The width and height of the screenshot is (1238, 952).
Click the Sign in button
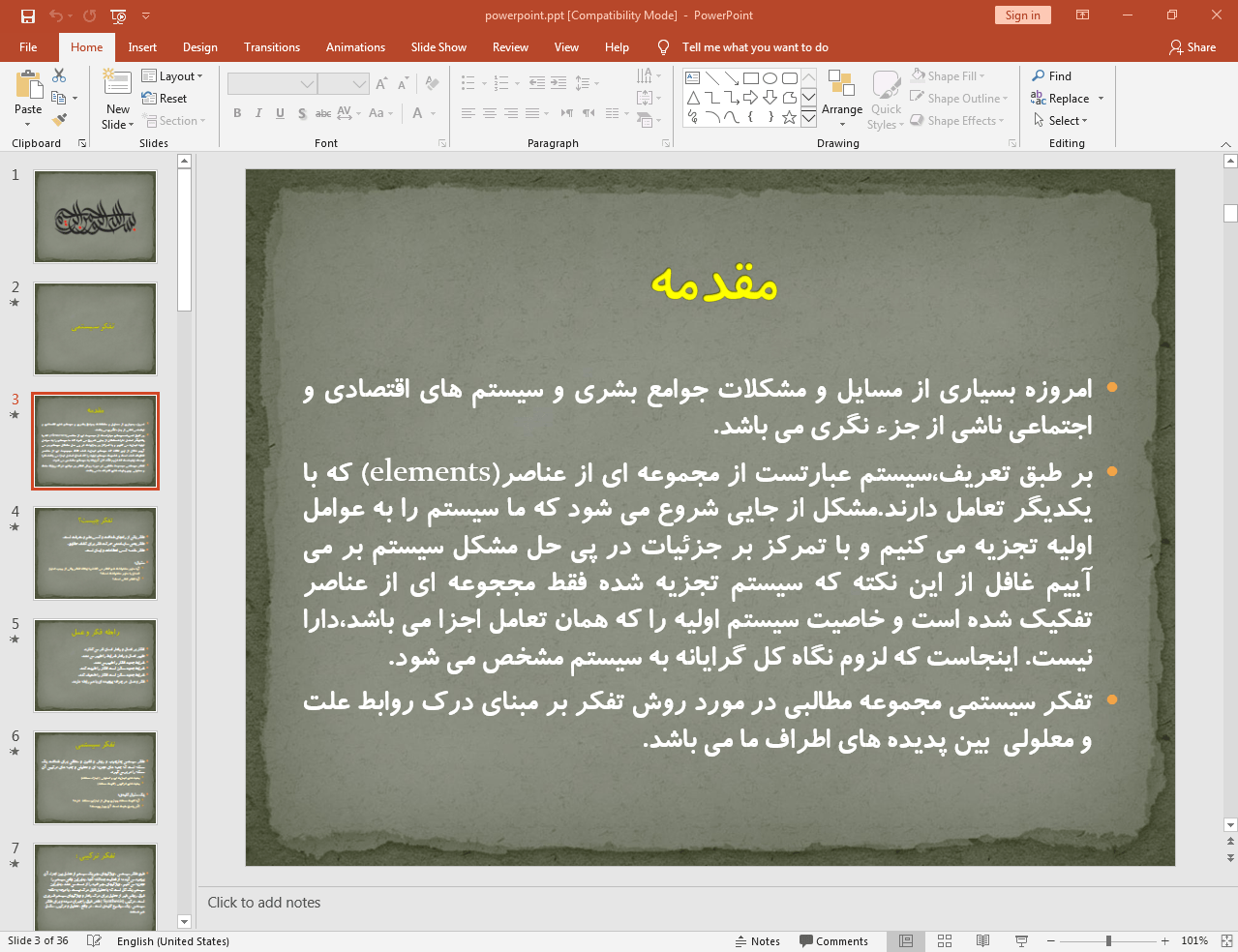tap(1022, 15)
